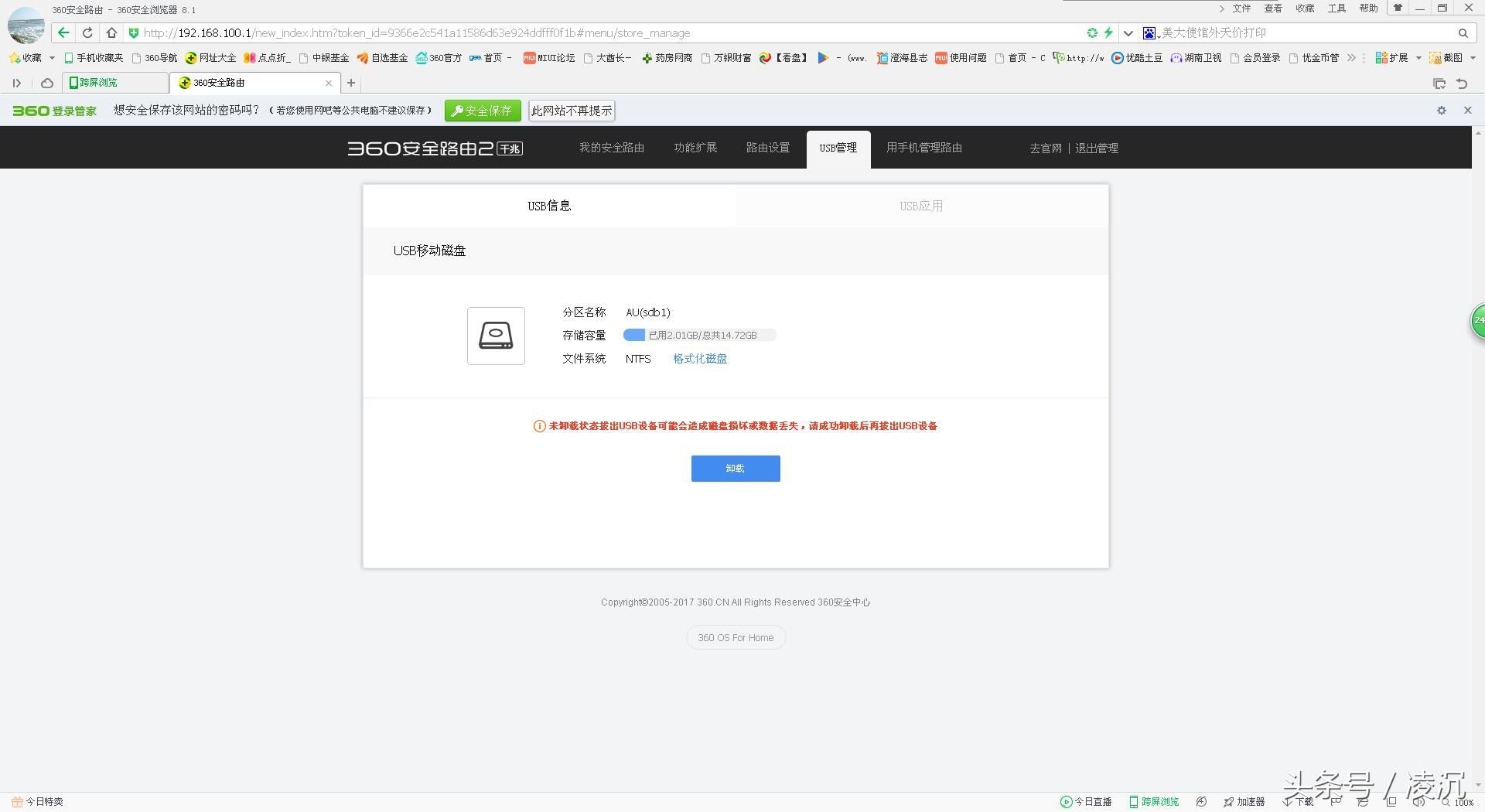Screen dimensions: 1485x812
Task: Restore closed tab with the undo arrow
Action: pos(1462,84)
